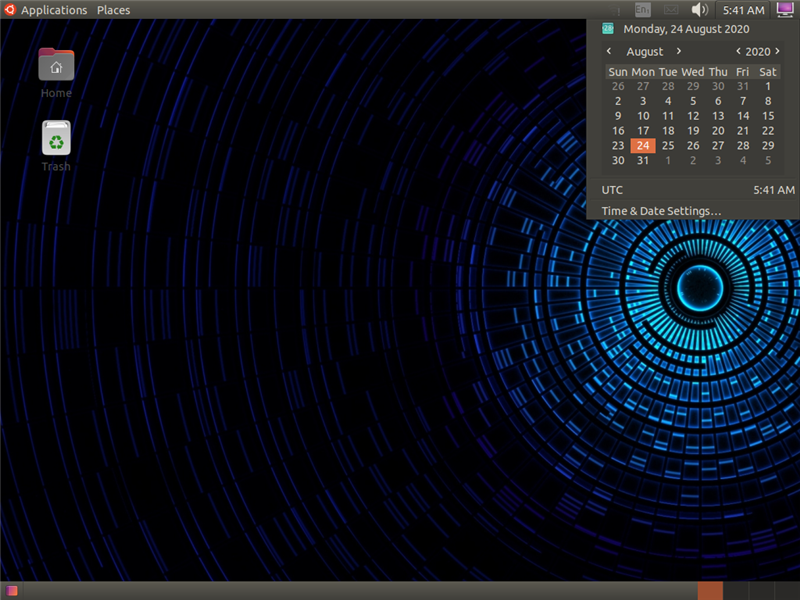Open the En keyboard layout indicator
This screenshot has width=800, height=600.
tap(642, 10)
